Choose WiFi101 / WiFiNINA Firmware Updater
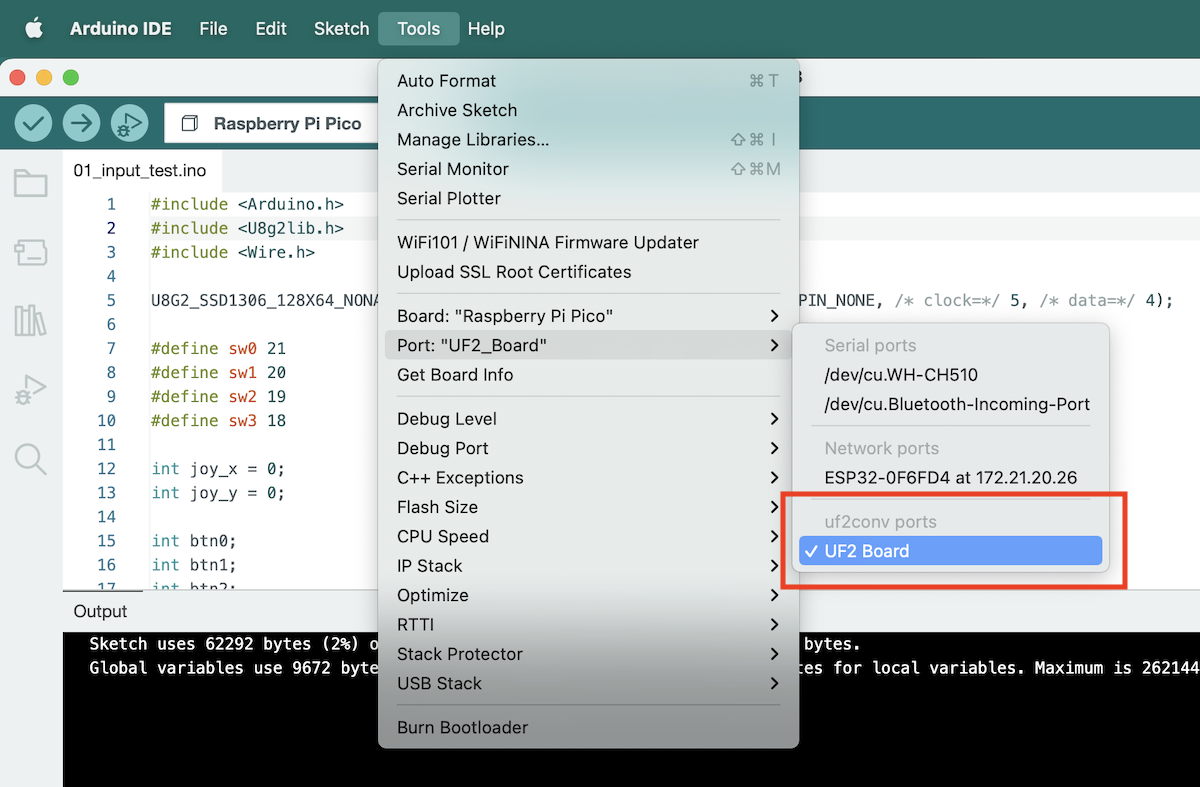This screenshot has width=1200, height=787. (x=589, y=242)
